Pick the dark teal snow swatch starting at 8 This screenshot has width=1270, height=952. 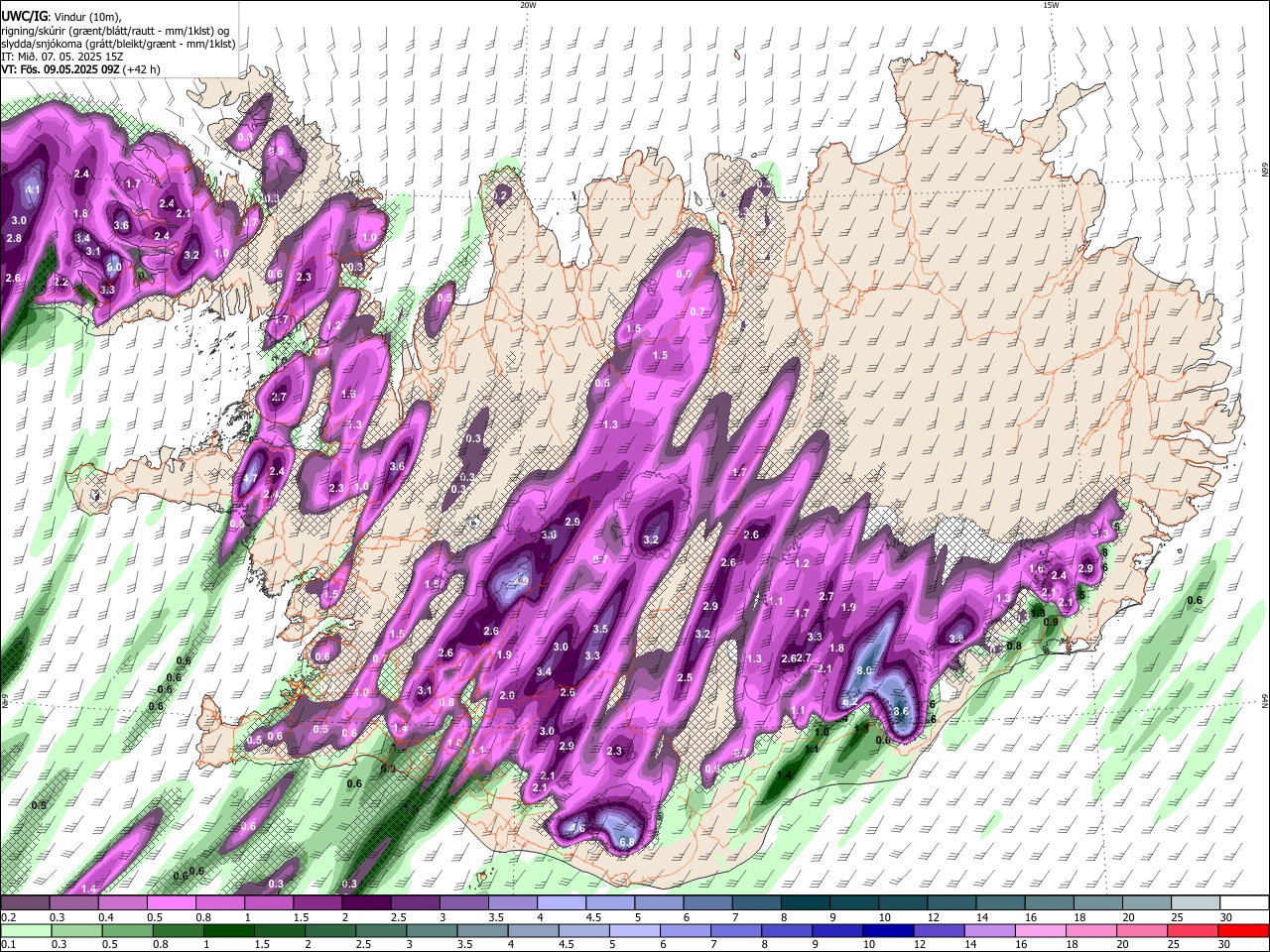click(806, 903)
